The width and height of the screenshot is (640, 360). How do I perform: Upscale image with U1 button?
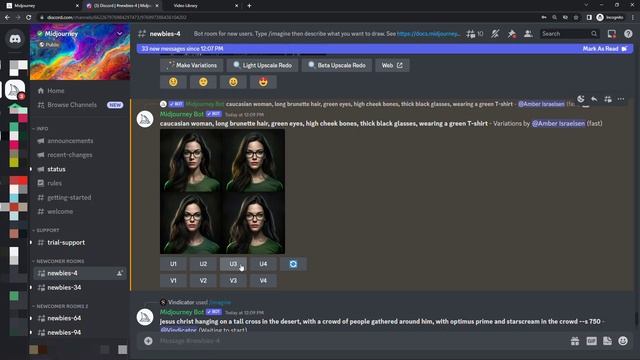[x=173, y=264]
